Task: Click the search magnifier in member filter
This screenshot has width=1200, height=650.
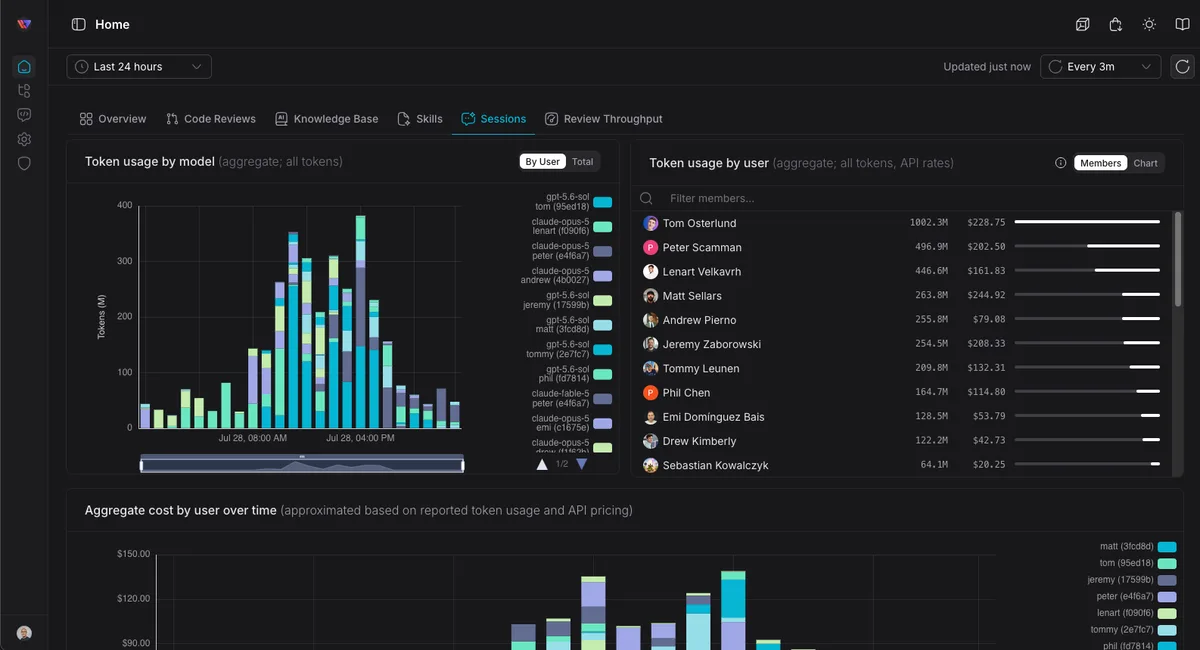Action: click(x=647, y=198)
